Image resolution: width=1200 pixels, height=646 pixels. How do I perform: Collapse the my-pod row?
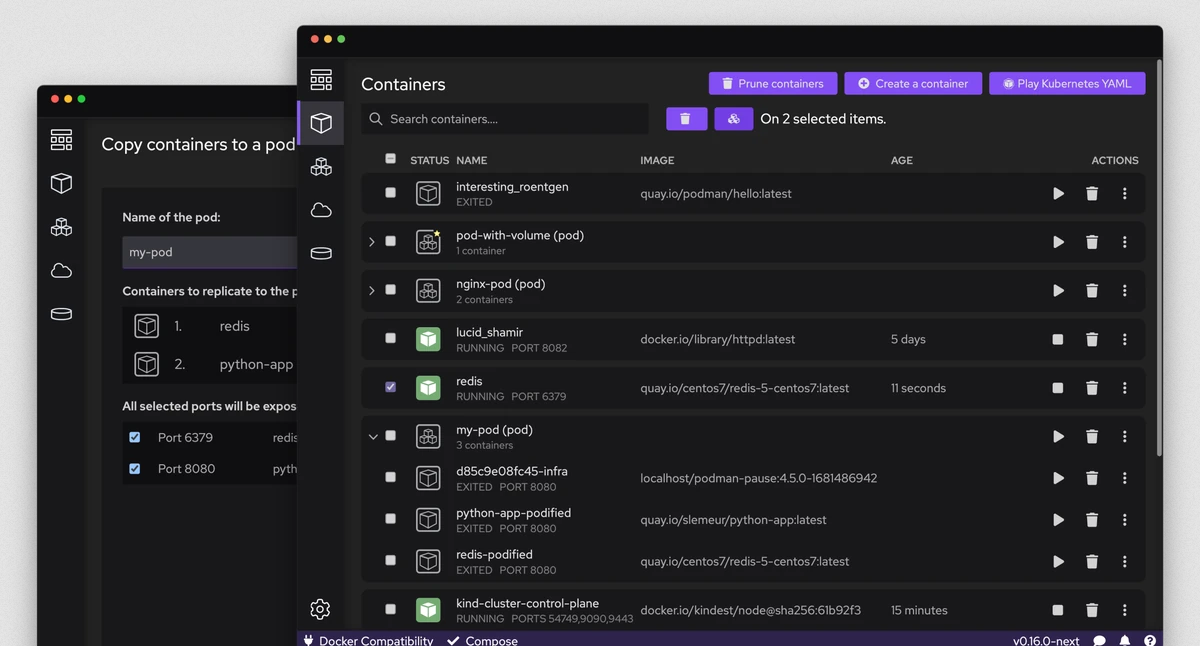click(373, 437)
